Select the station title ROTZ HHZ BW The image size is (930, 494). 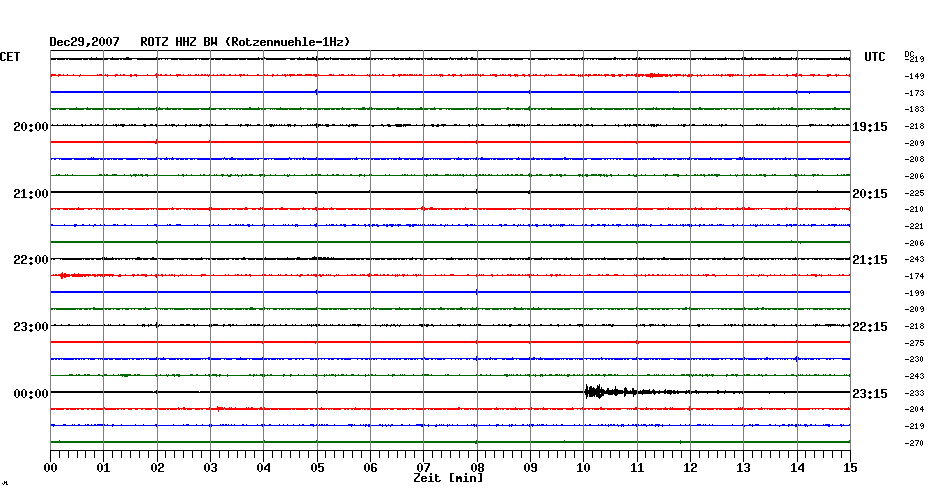[179, 42]
